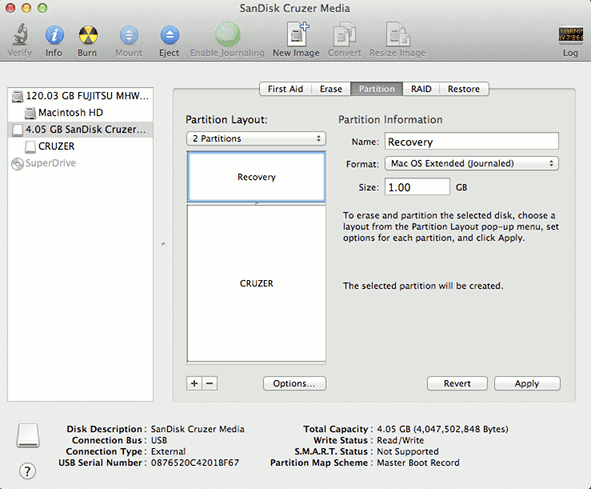Open the Info toolbar icon
The height and width of the screenshot is (489, 591).
(x=54, y=35)
